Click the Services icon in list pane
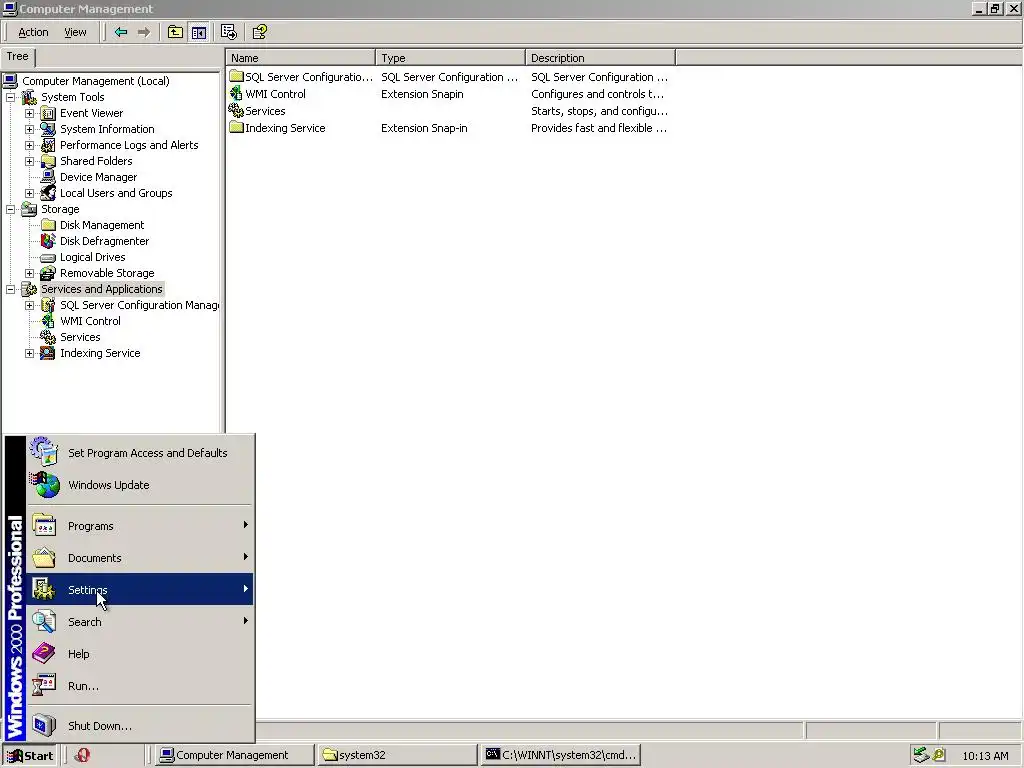Viewport: 1024px width, 768px height. click(x=236, y=111)
